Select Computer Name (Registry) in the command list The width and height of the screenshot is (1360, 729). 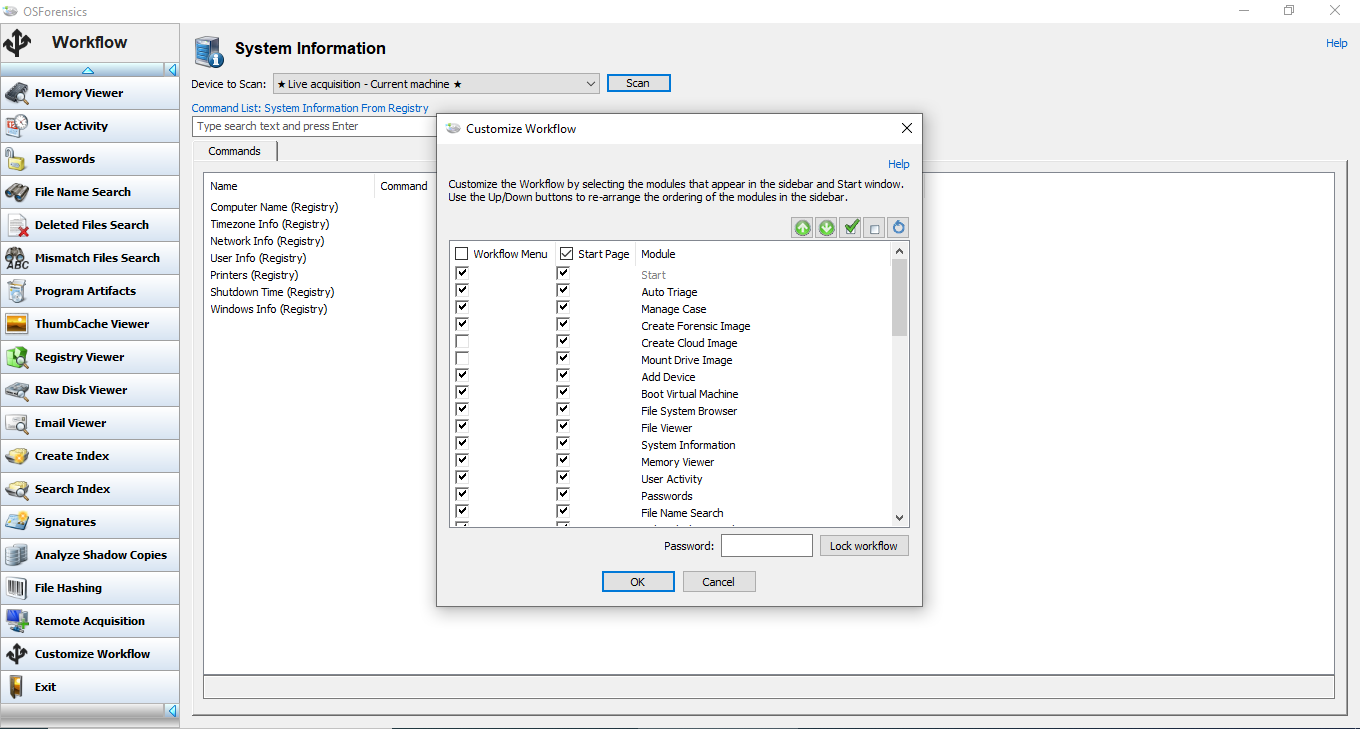274,207
